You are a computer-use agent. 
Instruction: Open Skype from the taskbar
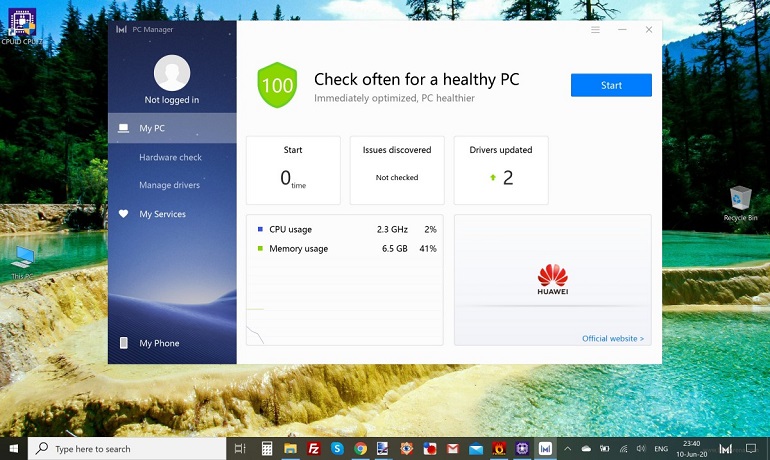(x=337, y=449)
